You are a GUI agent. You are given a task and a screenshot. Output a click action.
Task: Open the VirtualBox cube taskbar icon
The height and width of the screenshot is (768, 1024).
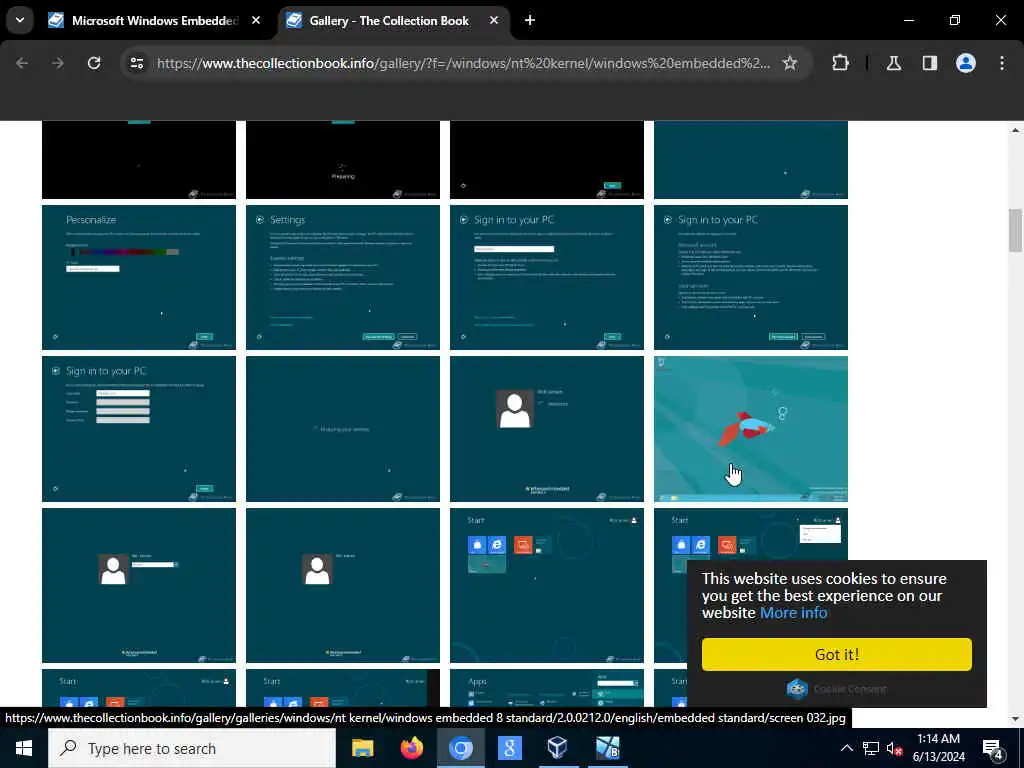558,748
